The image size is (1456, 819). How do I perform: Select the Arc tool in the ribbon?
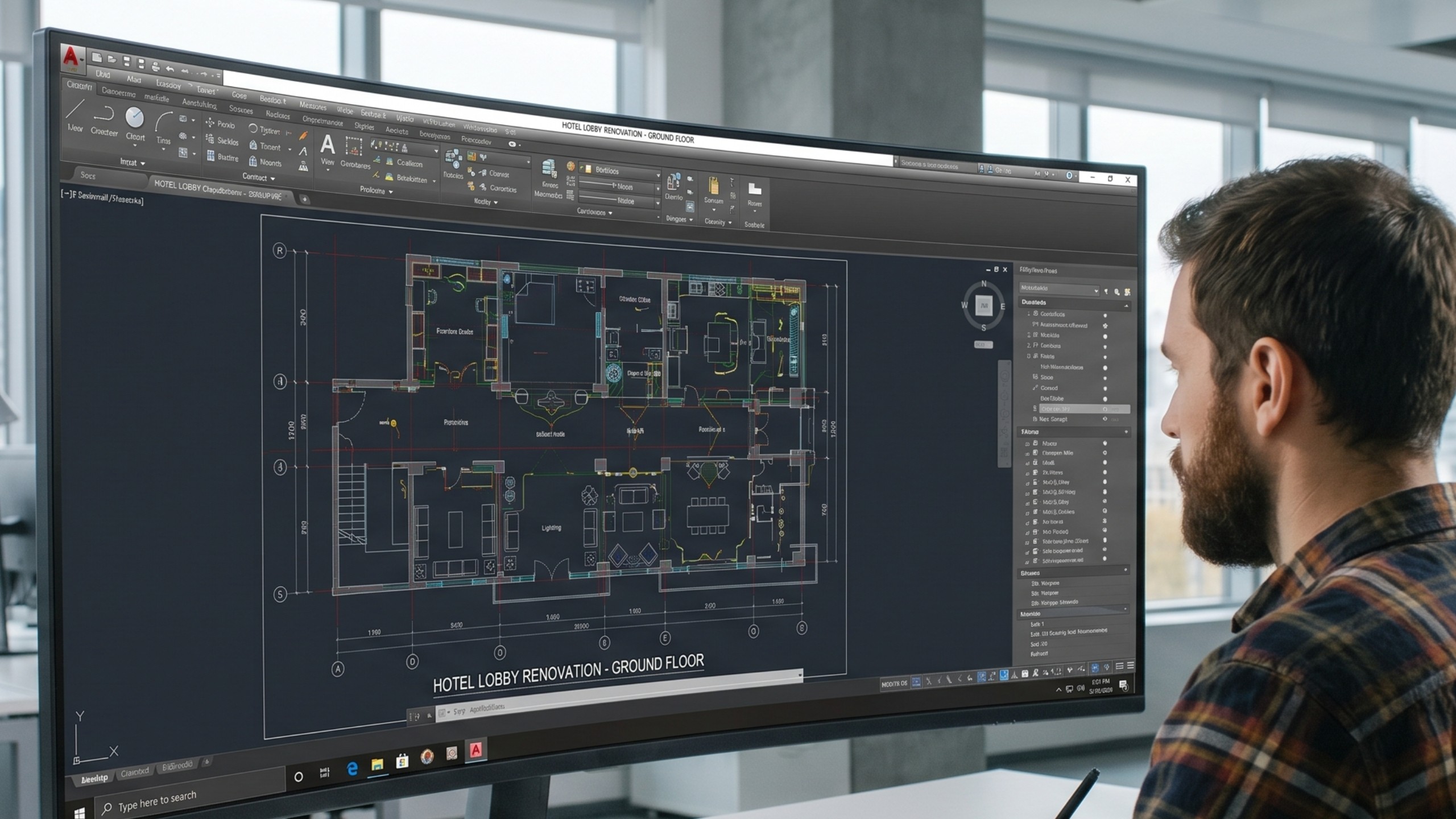164,129
